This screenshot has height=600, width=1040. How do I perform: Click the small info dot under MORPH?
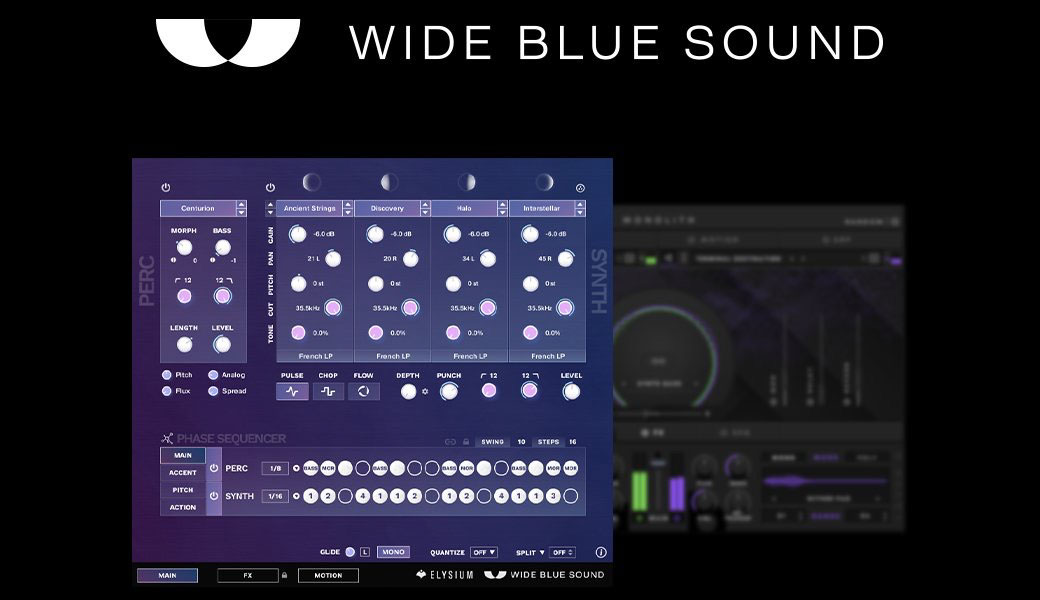pyautogui.click(x=174, y=261)
